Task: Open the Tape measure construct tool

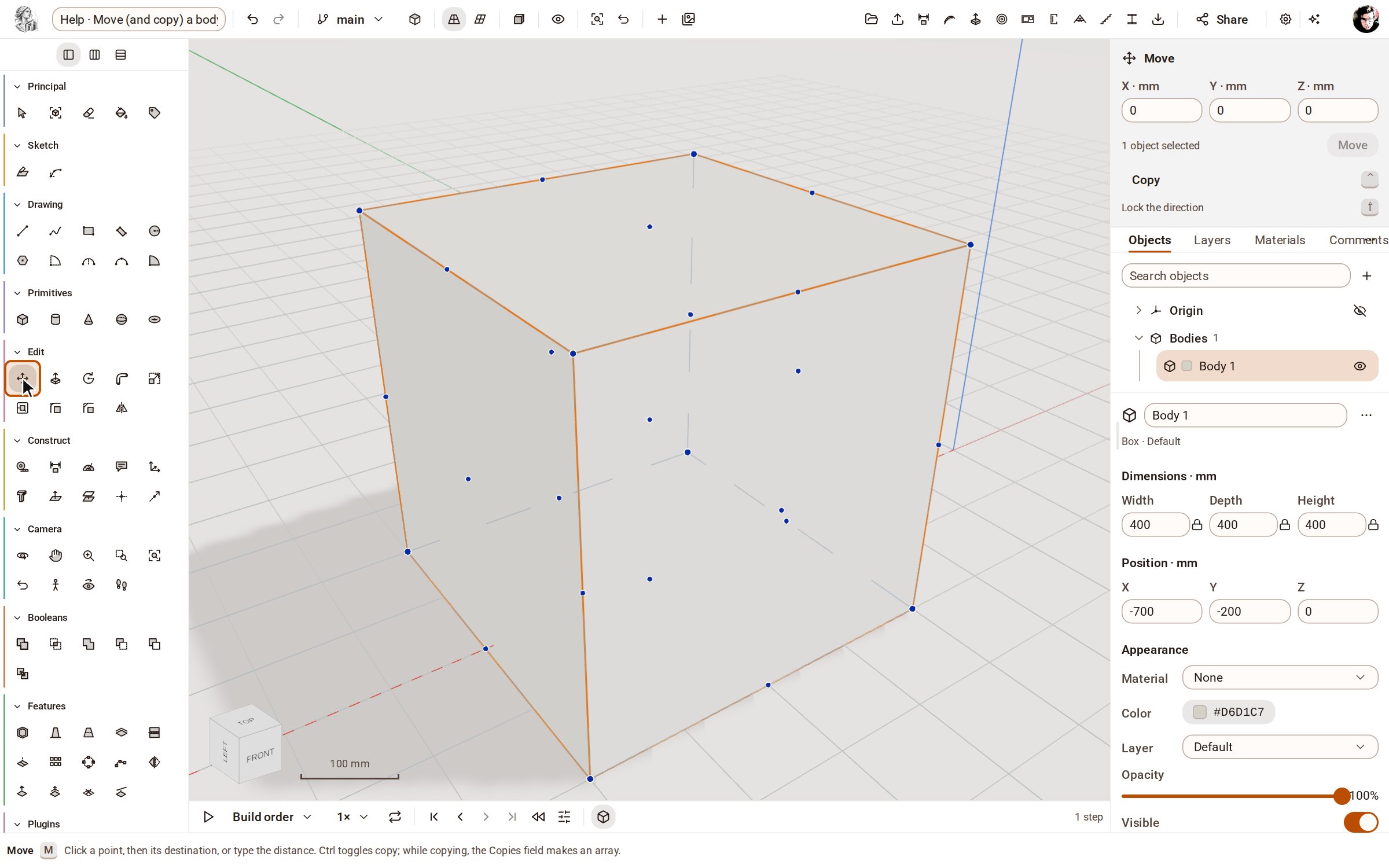Action: coord(23,467)
